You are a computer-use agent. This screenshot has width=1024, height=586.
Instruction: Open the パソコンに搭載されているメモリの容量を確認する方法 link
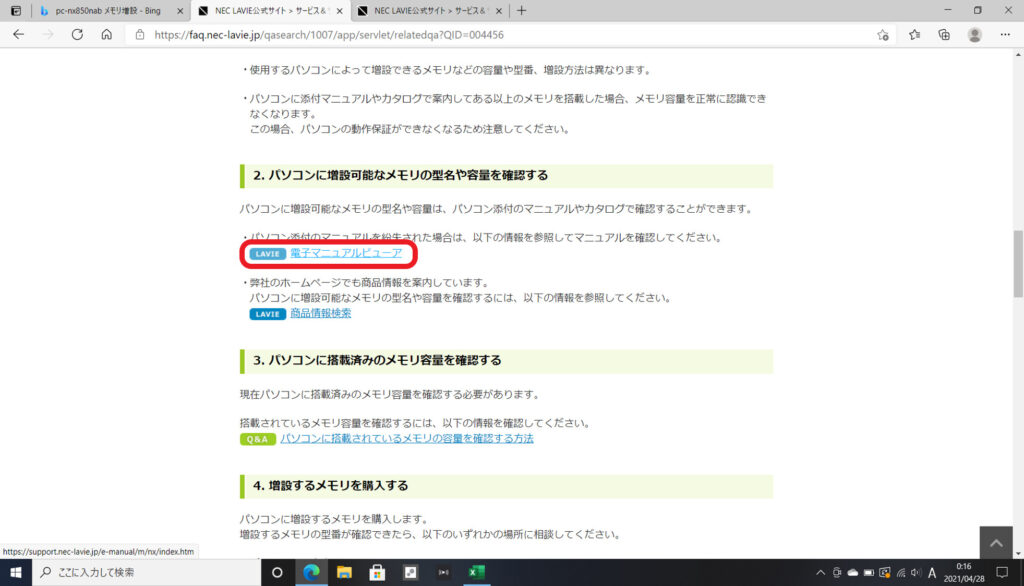[x=407, y=438]
